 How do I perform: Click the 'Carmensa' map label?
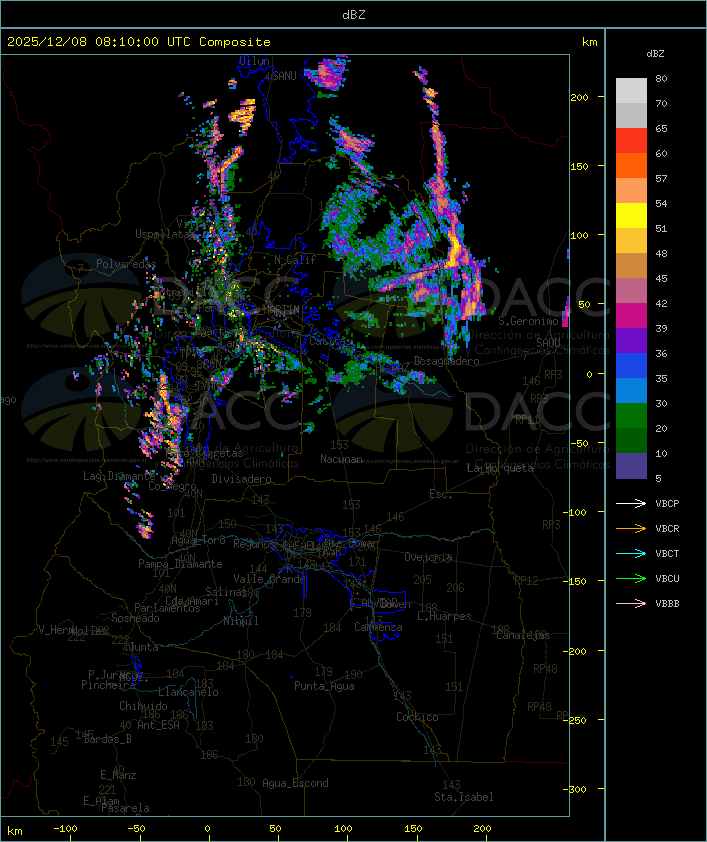[x=378, y=627]
